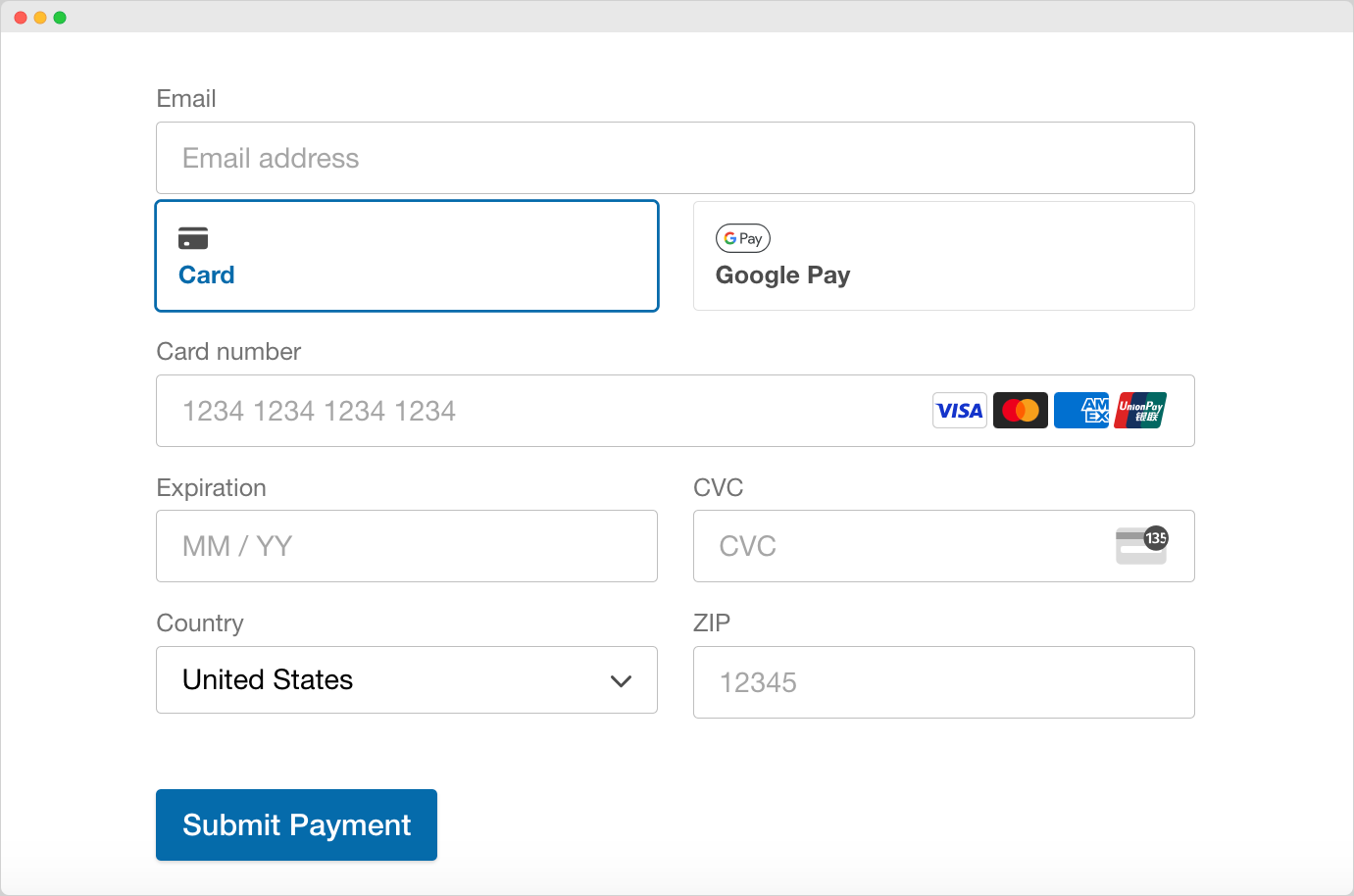Click the American Express brand icon

point(1080,410)
